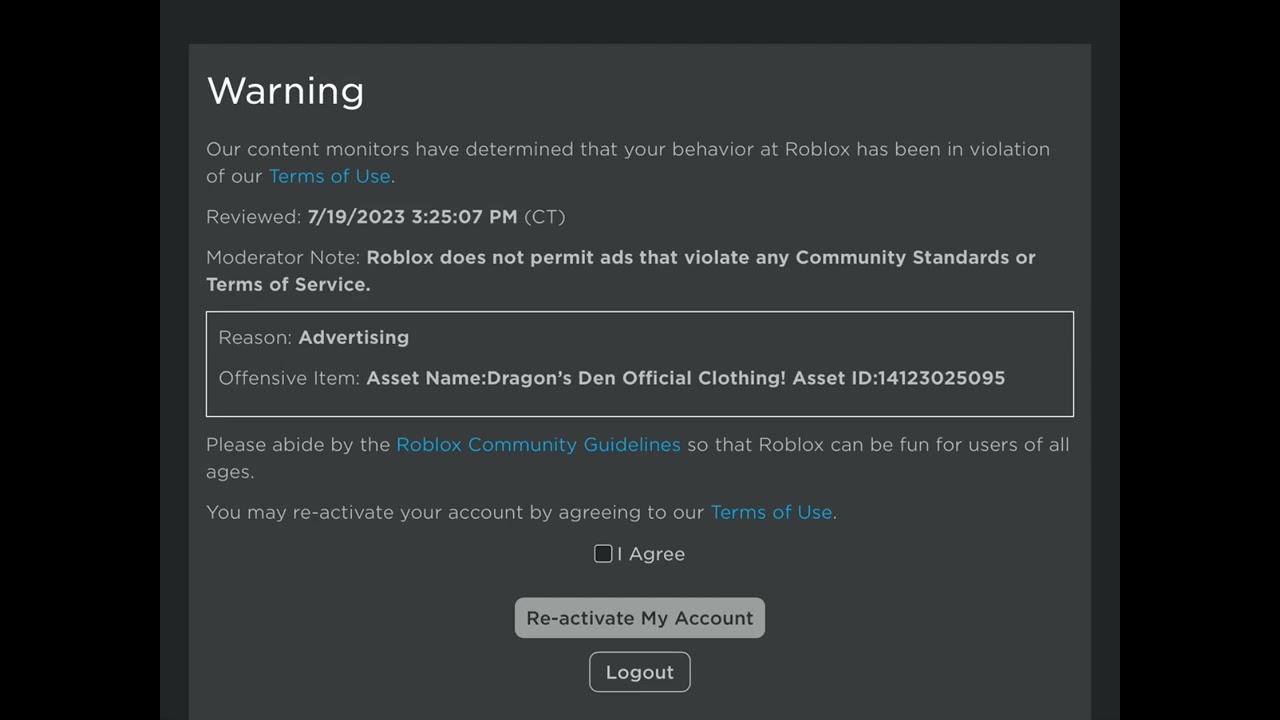
Task: Click 'You may re-activate your account' text
Action: tap(364, 512)
